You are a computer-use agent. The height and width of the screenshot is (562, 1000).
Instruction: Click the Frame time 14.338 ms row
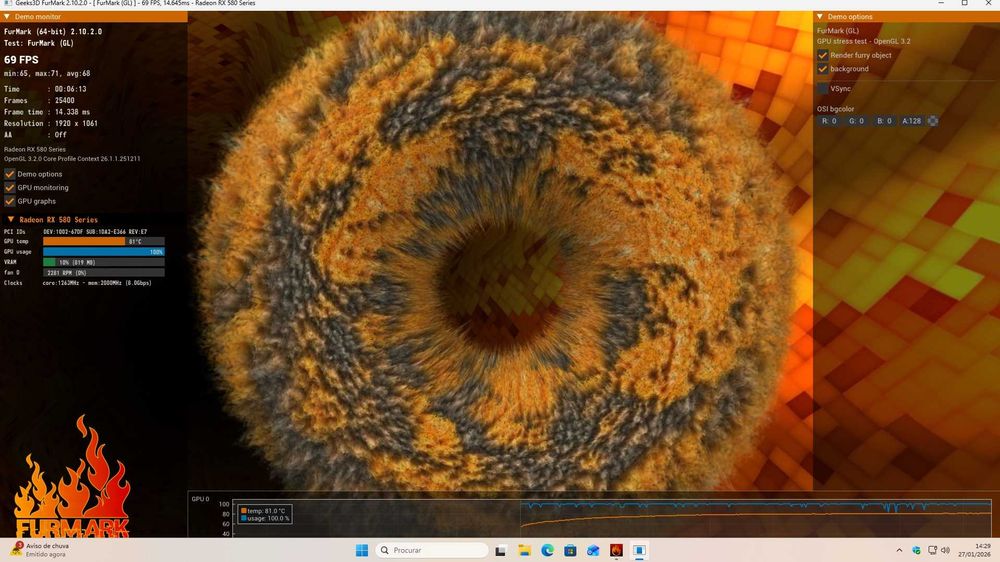(47, 112)
